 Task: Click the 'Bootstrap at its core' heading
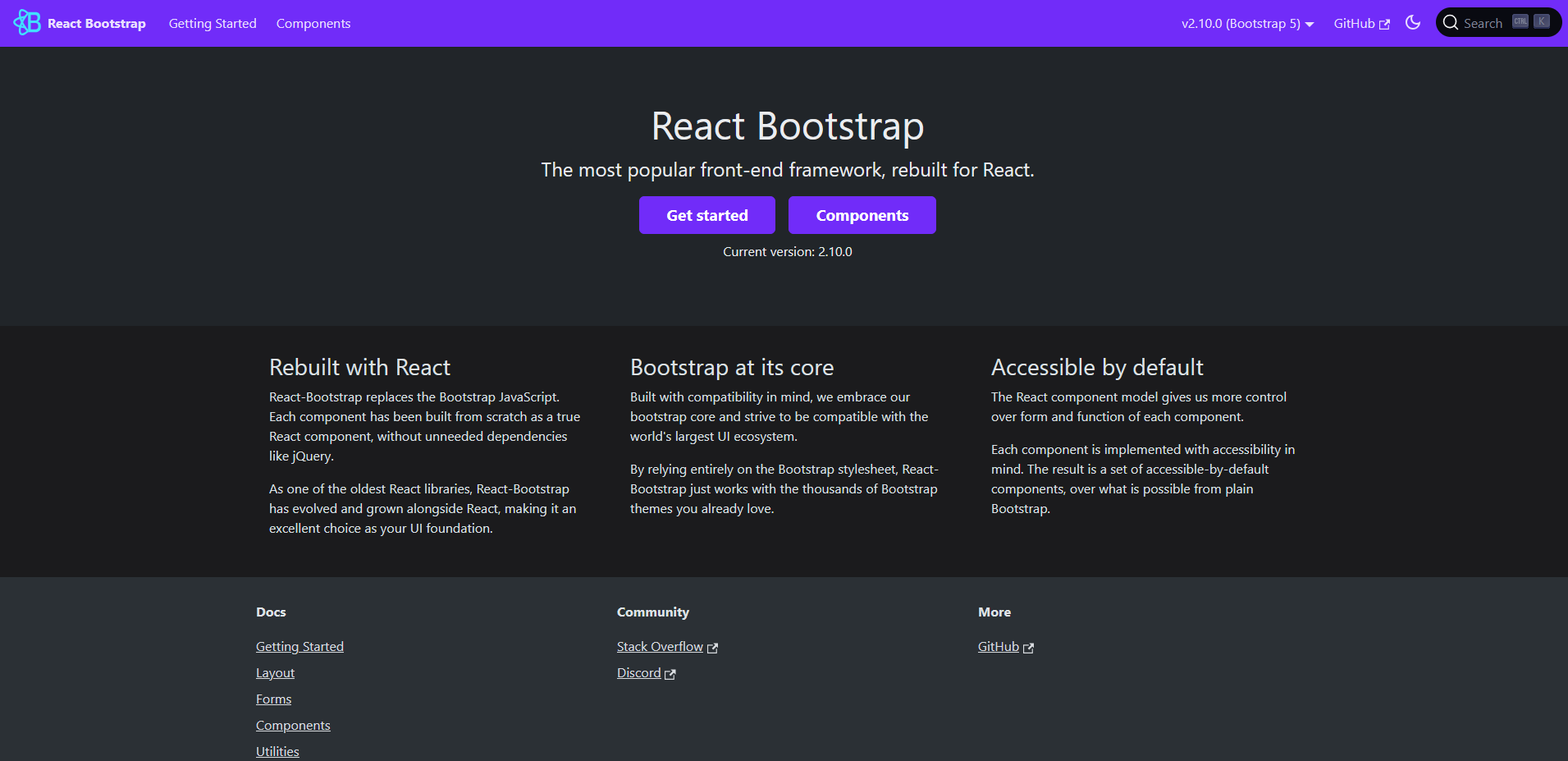tap(732, 368)
